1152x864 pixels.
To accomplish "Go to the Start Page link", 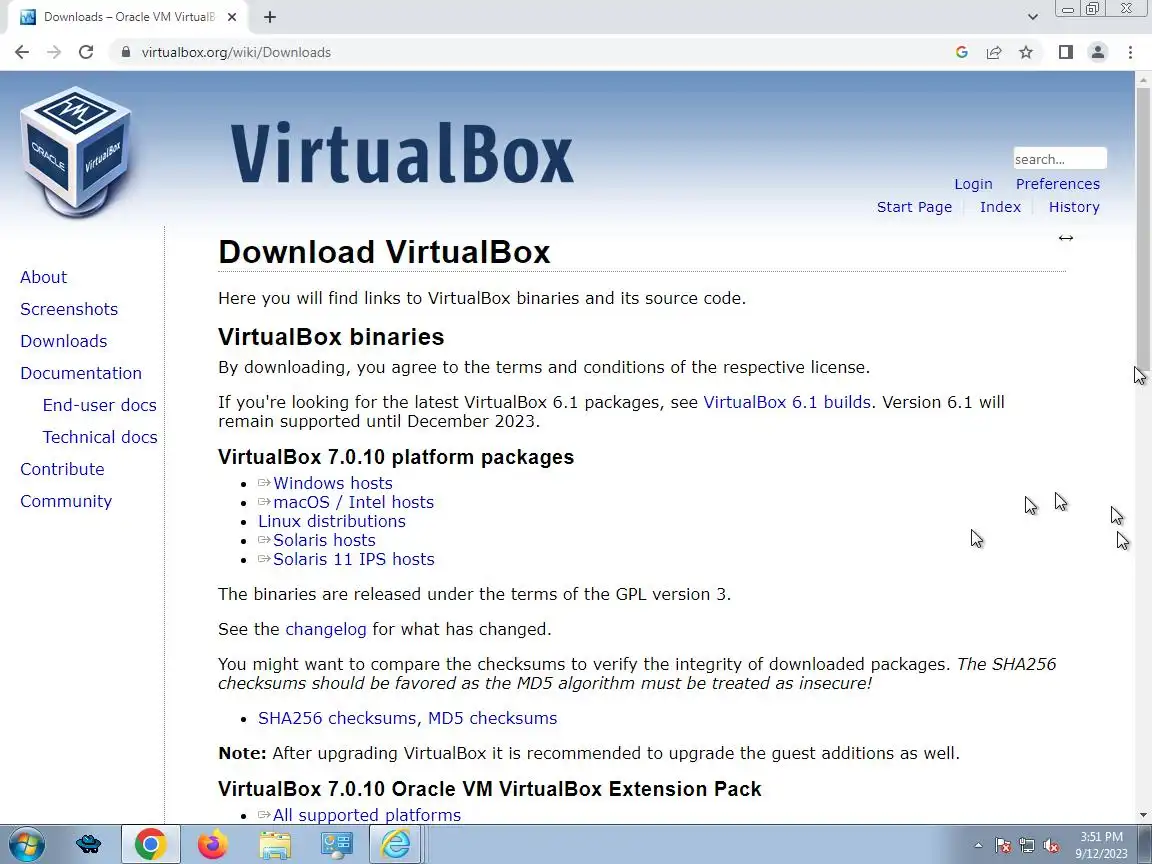I will pos(914,207).
